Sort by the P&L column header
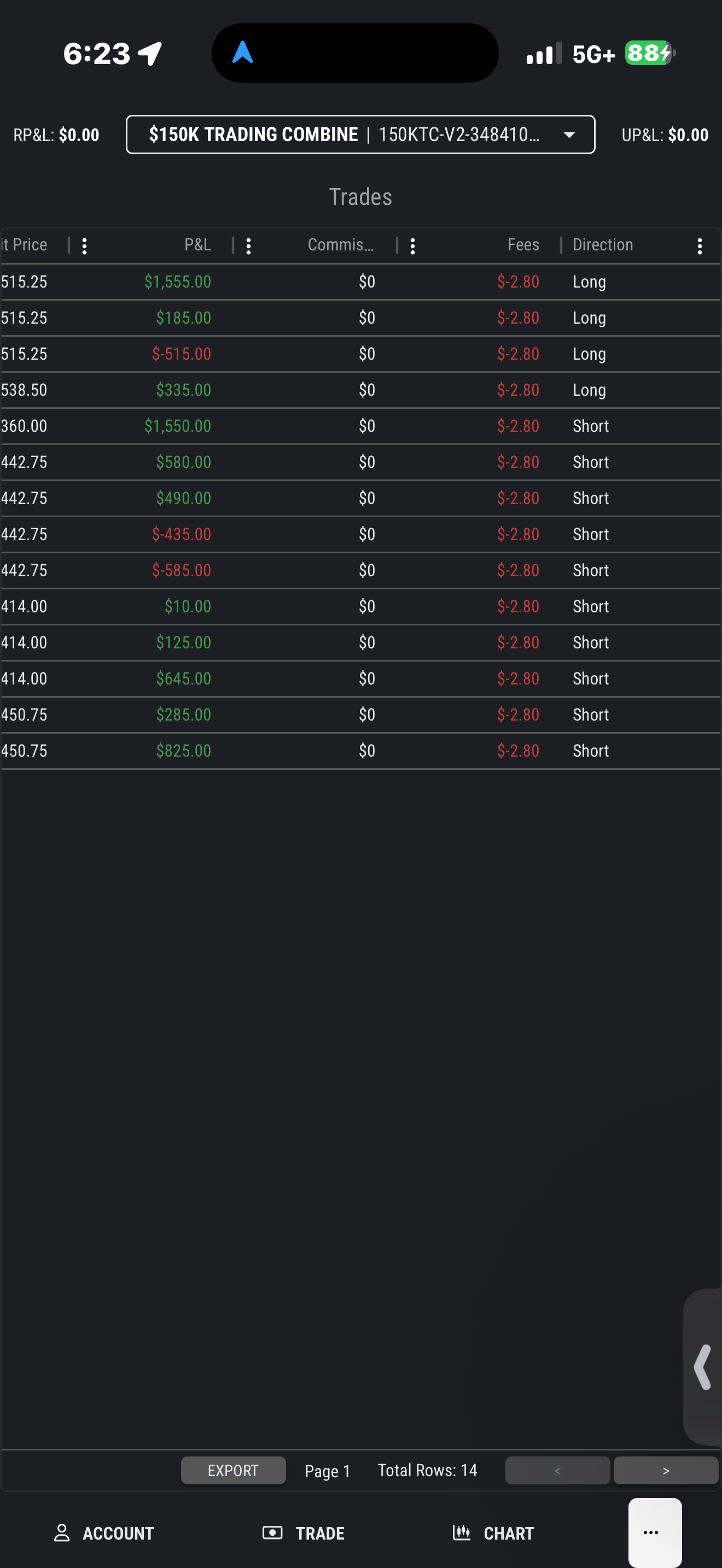This screenshot has width=722, height=1568. [x=198, y=245]
